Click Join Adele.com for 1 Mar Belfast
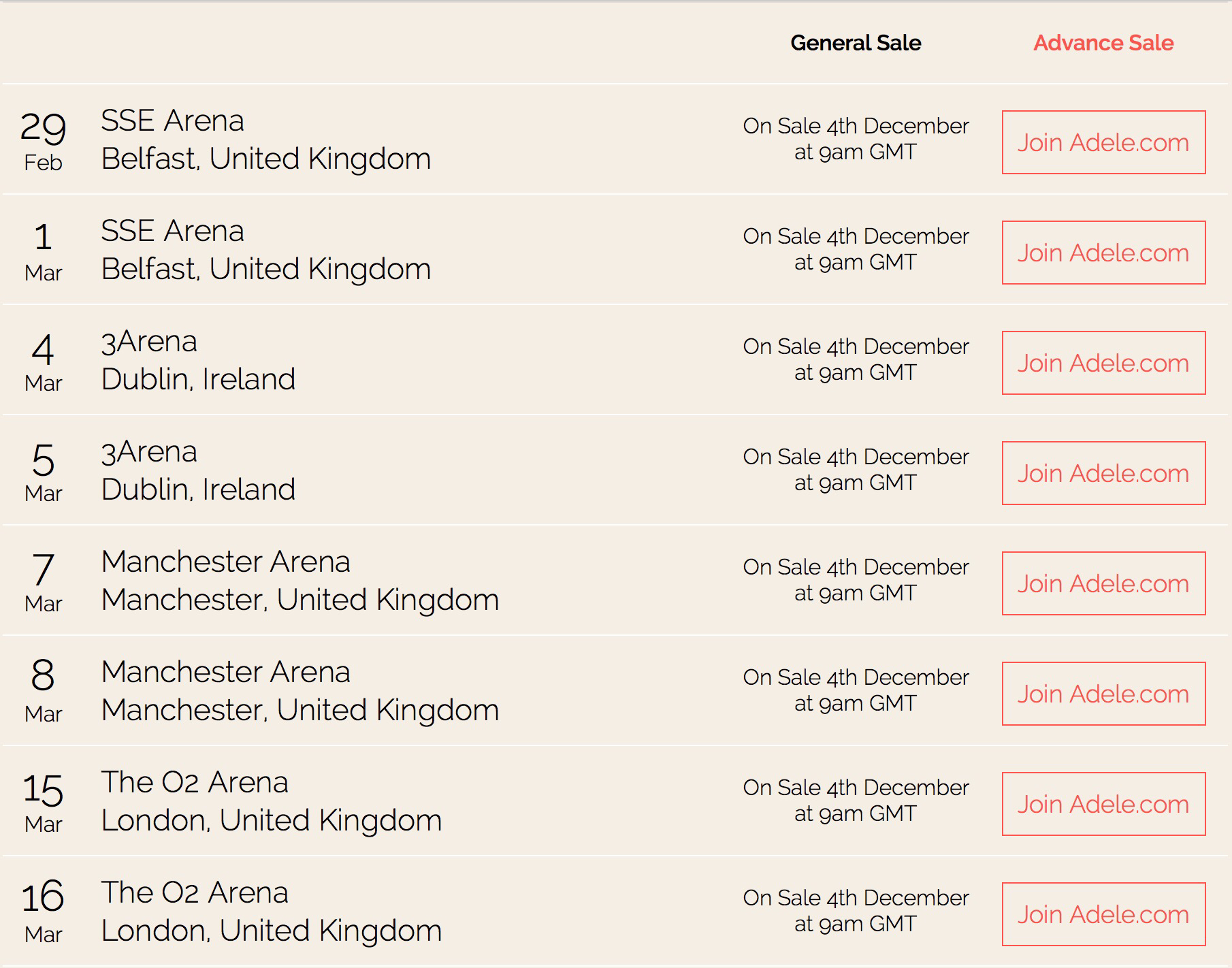Viewport: 1232px width, 968px height. [1103, 253]
